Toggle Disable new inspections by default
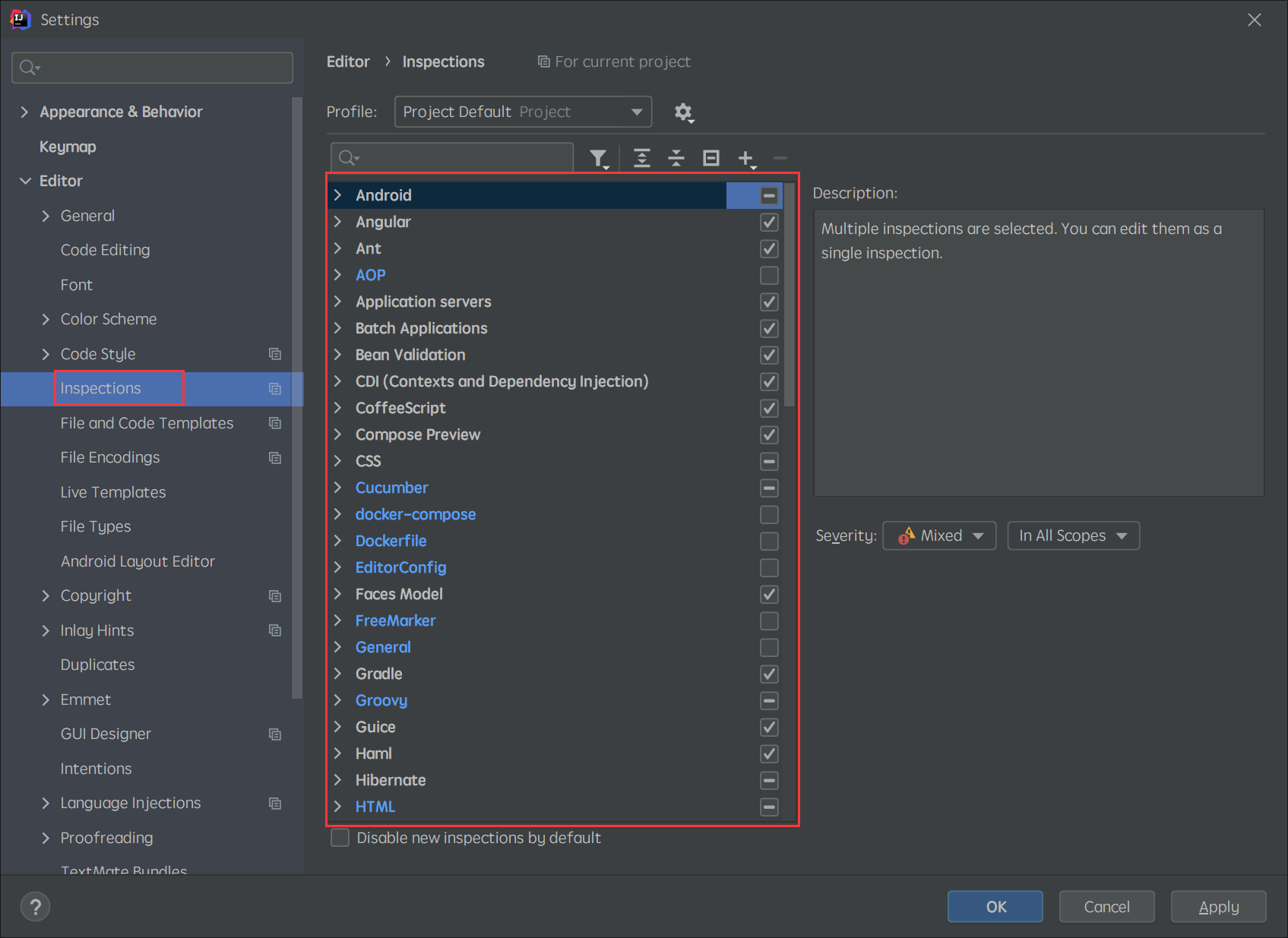Viewport: 1288px width, 938px height. pos(340,838)
